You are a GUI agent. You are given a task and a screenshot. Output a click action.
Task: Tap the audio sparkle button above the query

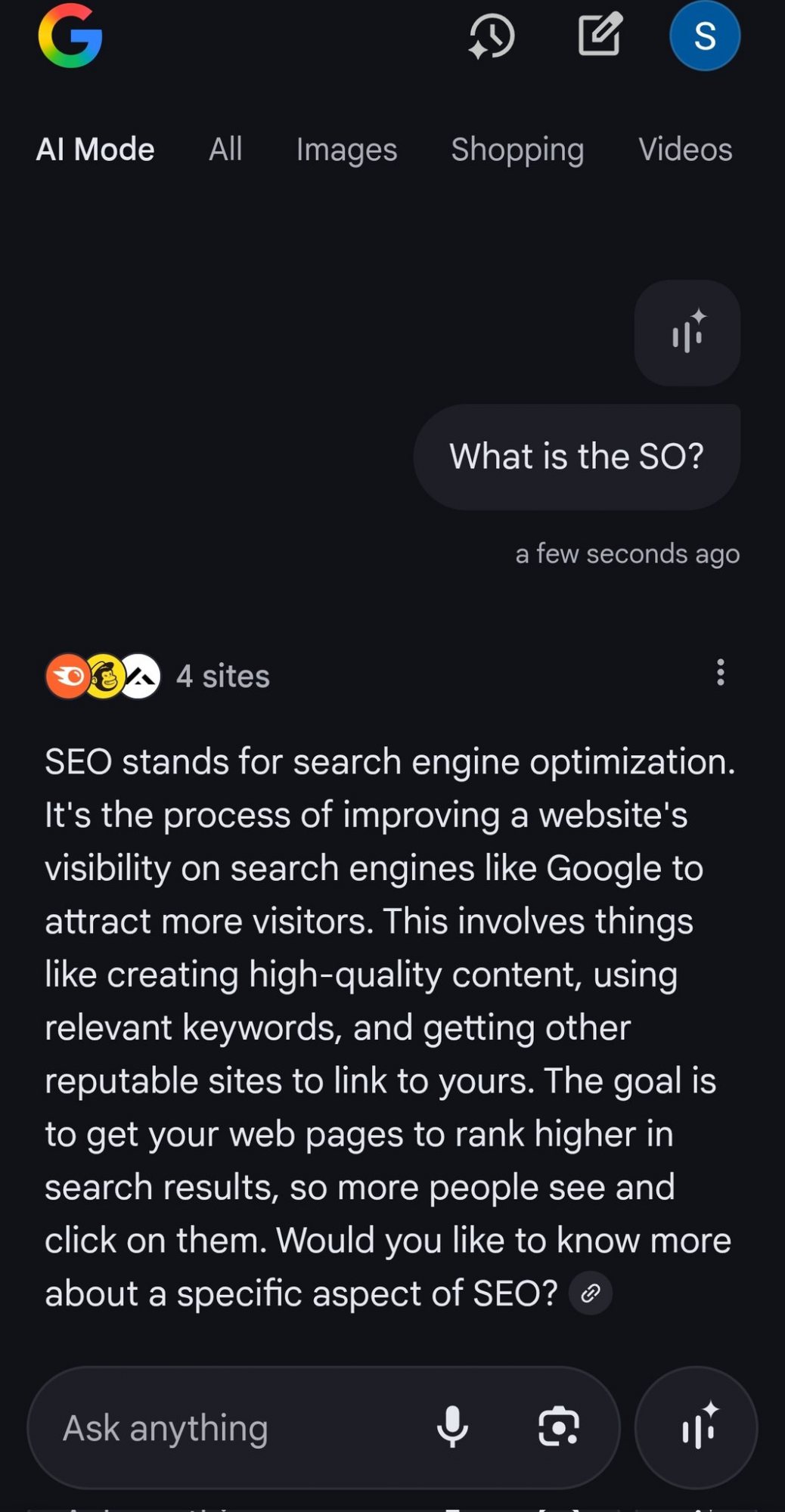[x=687, y=333]
